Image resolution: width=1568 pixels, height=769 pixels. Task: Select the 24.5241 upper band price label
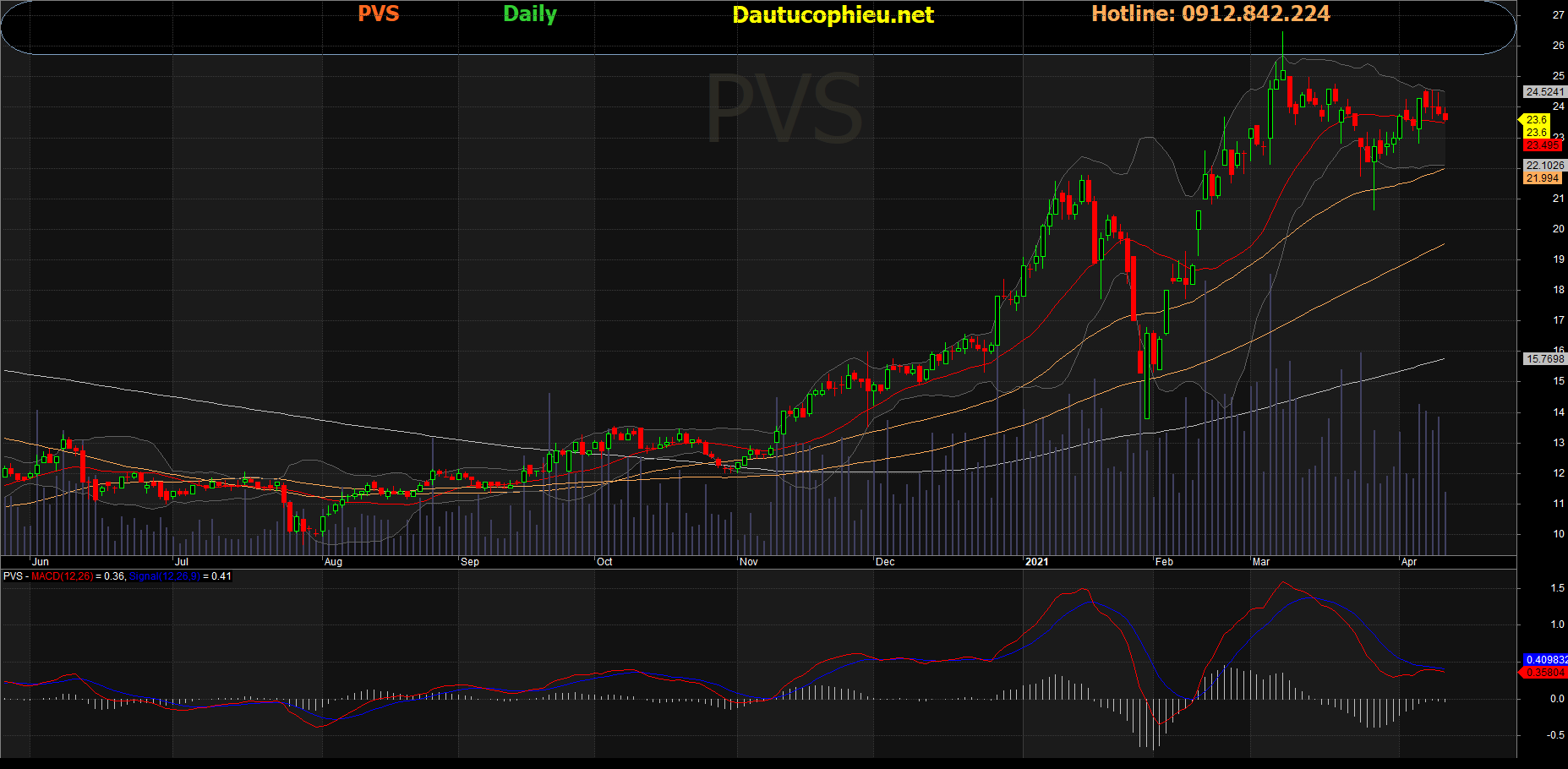click(x=1545, y=92)
